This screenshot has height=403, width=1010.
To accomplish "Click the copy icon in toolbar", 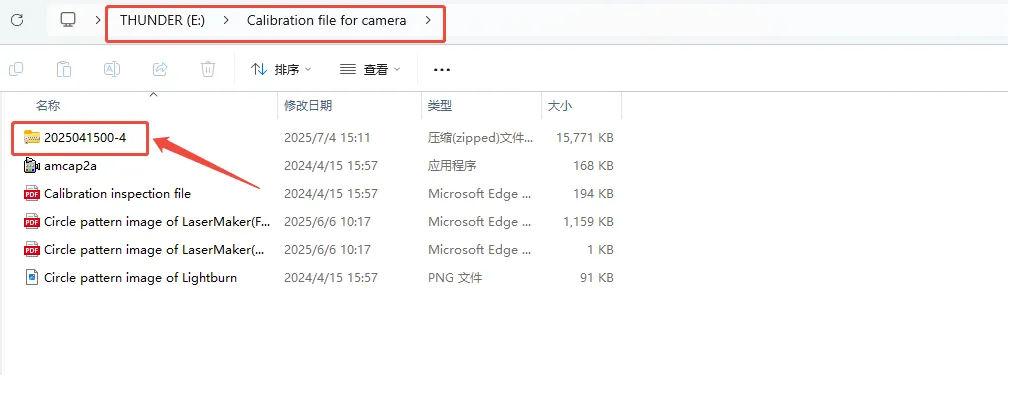I will coord(16,69).
